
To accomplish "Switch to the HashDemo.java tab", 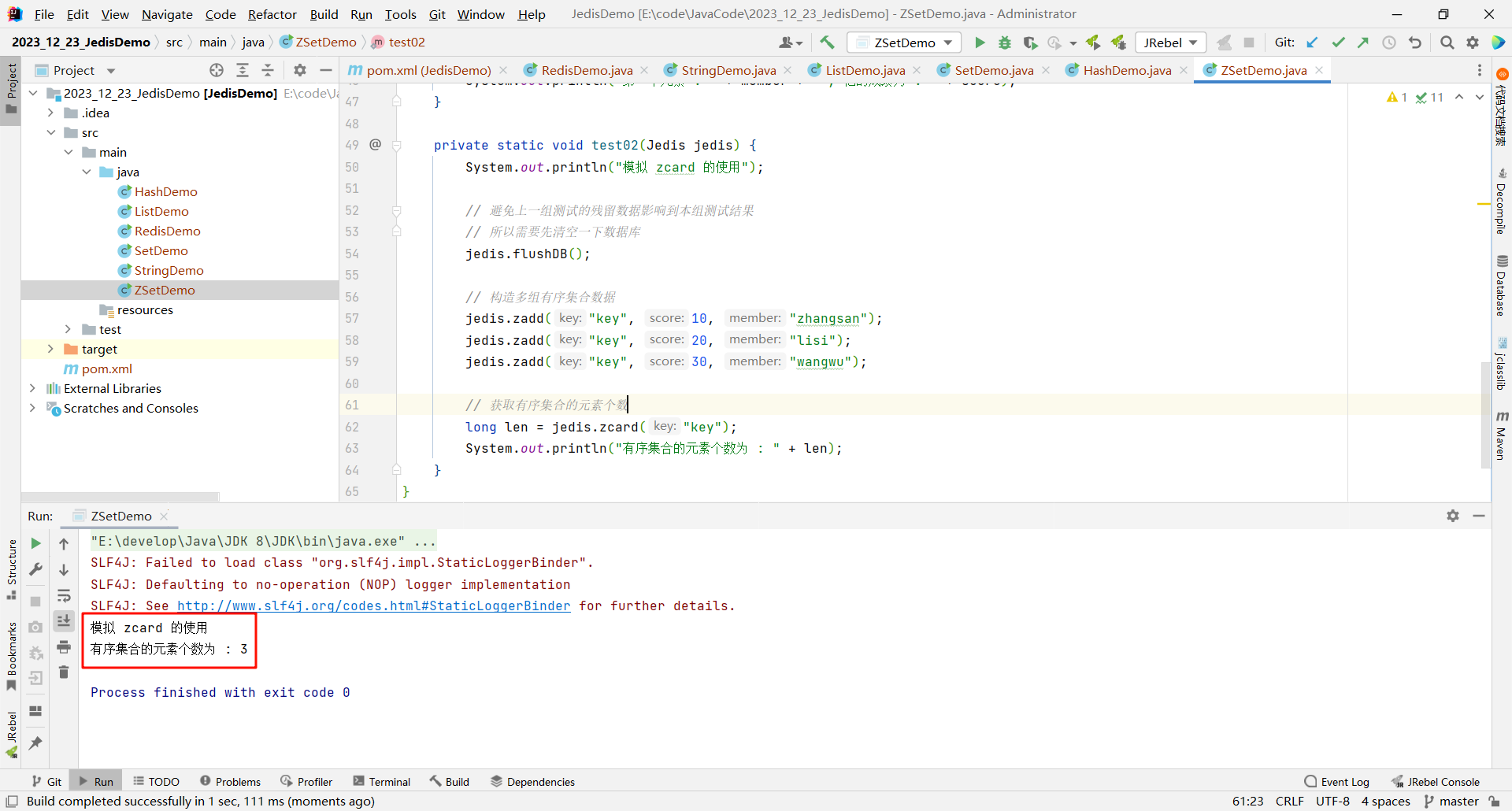I will coord(1127,70).
